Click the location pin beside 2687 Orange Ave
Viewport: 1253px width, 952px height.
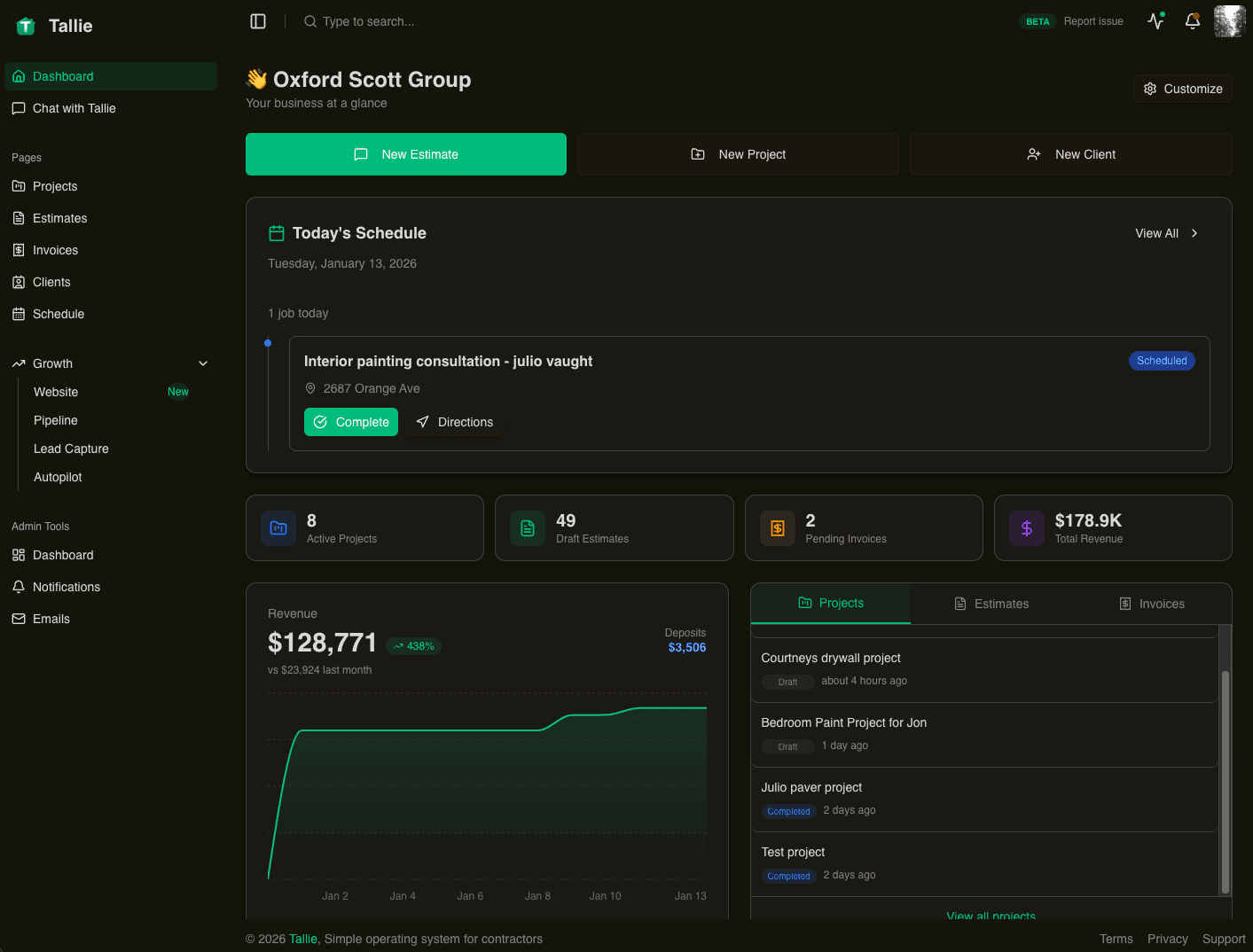pos(310,388)
